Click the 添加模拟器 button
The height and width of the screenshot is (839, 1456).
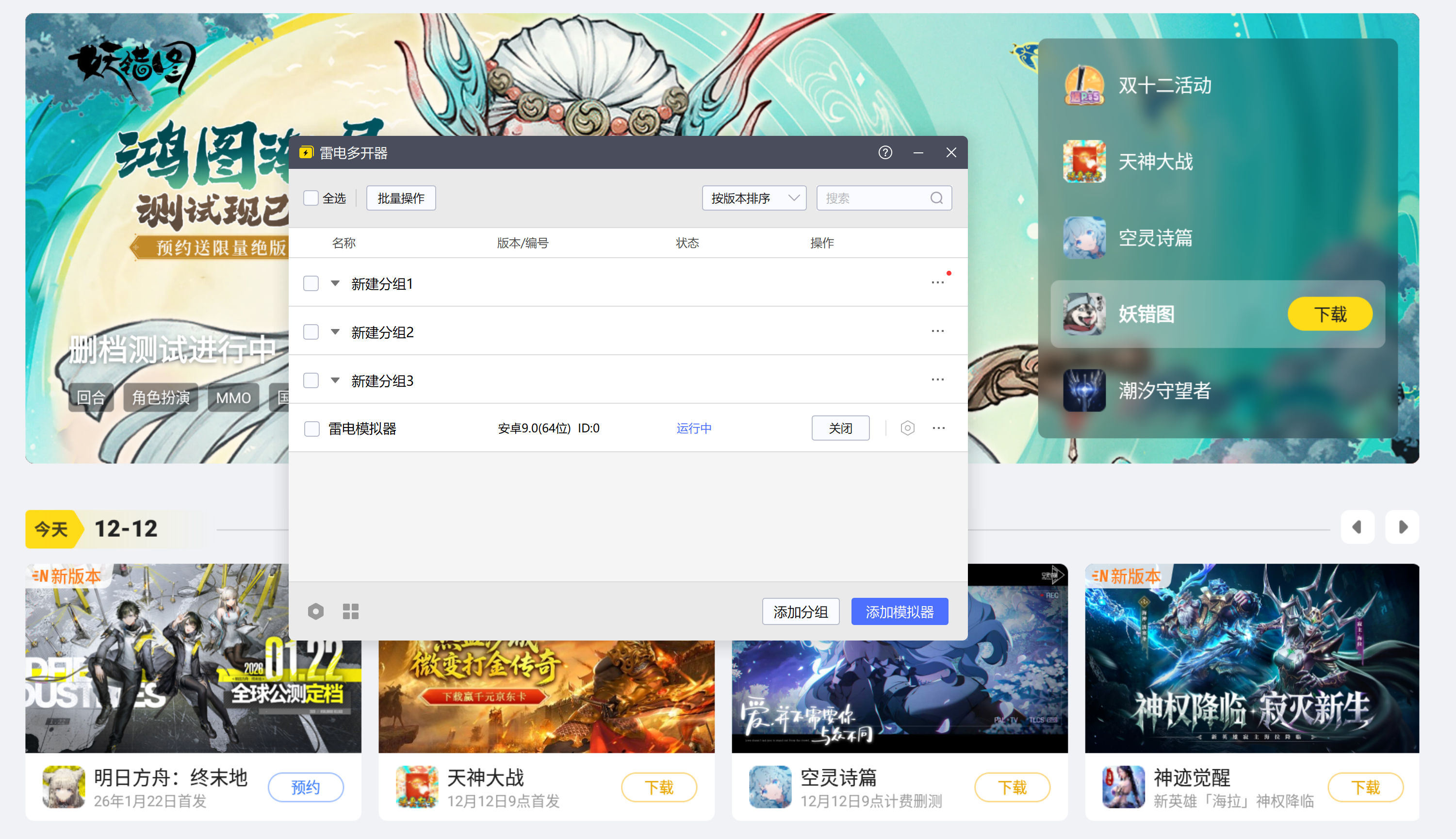coord(899,611)
